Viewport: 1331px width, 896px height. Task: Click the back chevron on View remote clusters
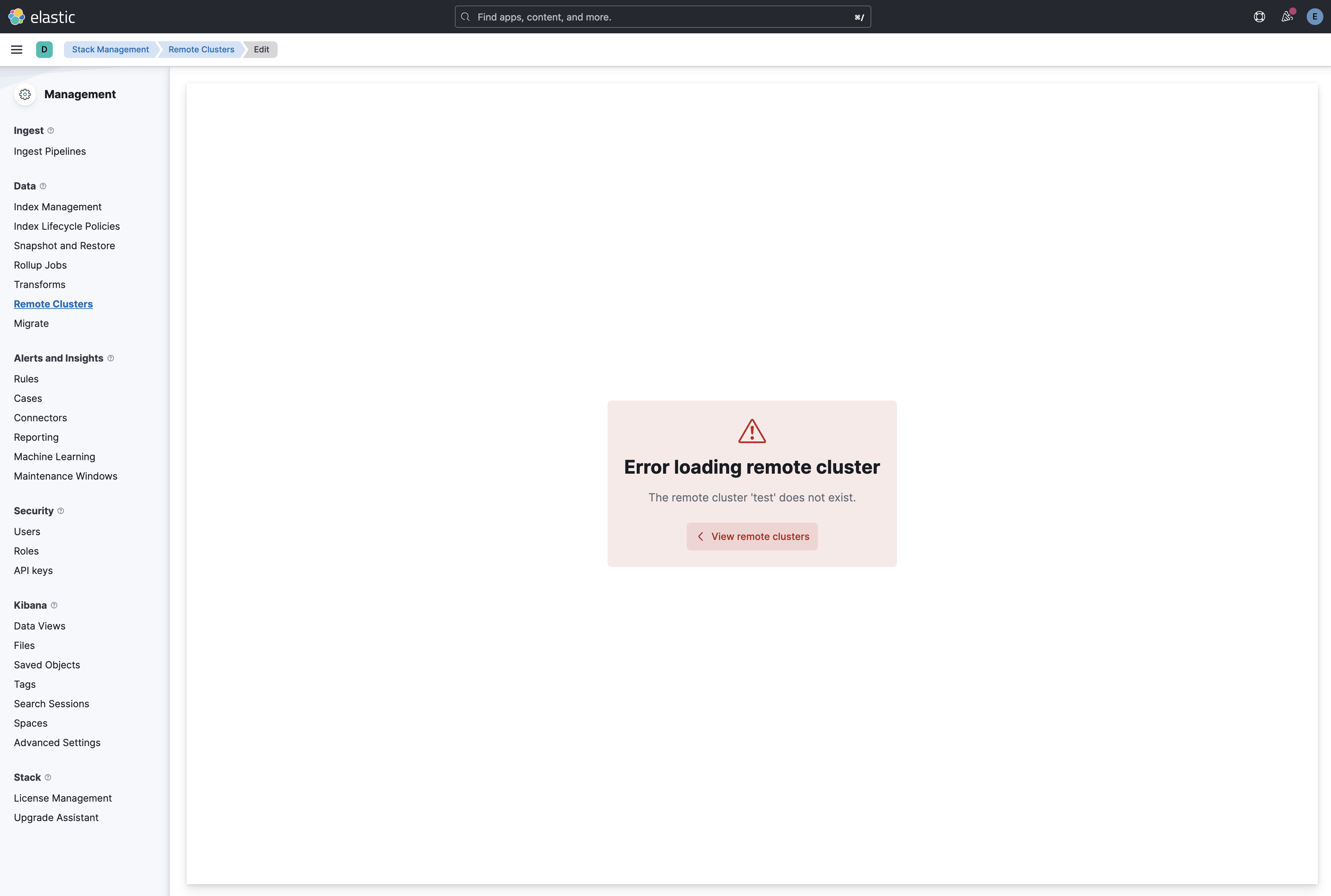(x=700, y=536)
